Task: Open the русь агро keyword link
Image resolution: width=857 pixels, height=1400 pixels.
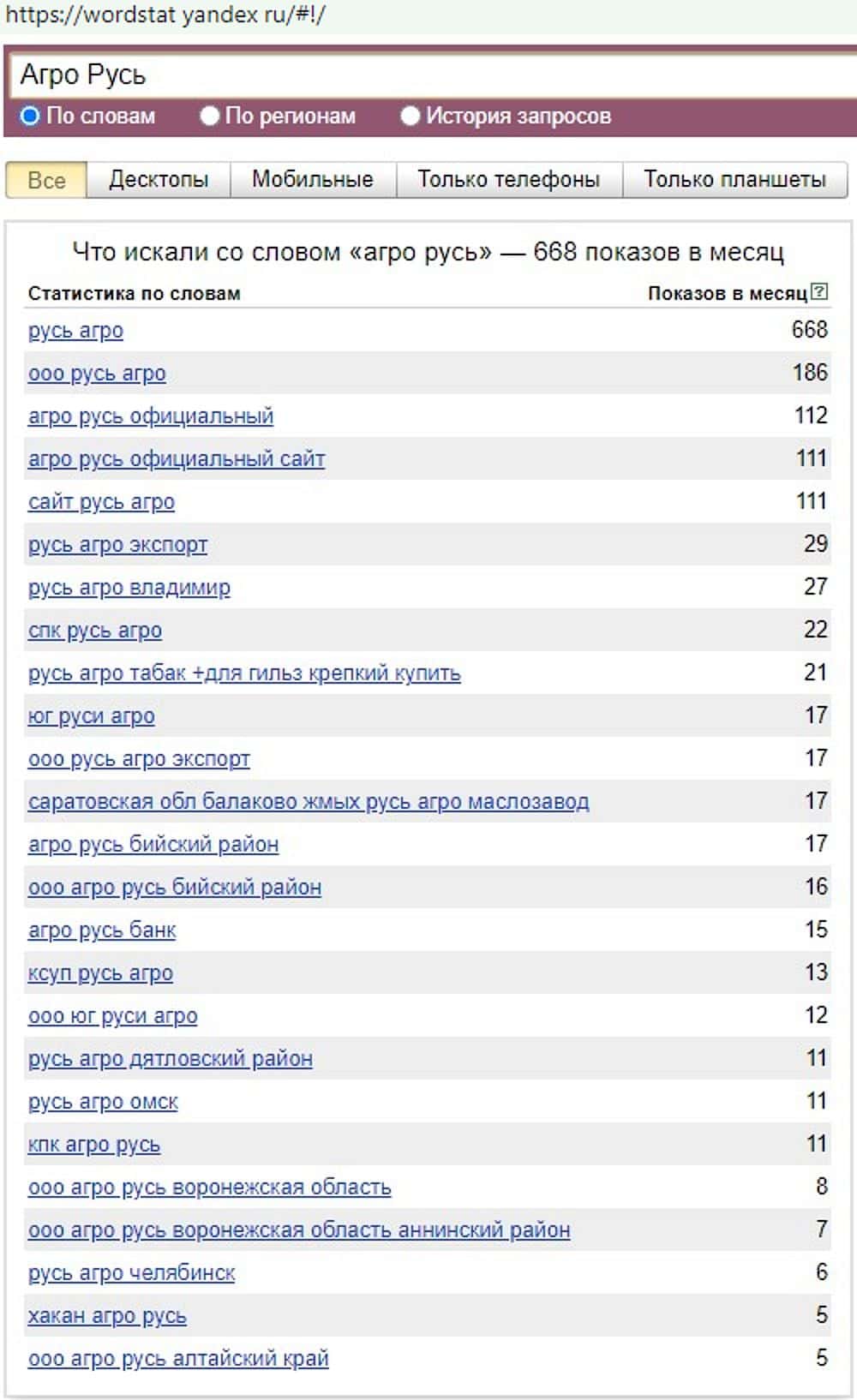Action: point(75,331)
